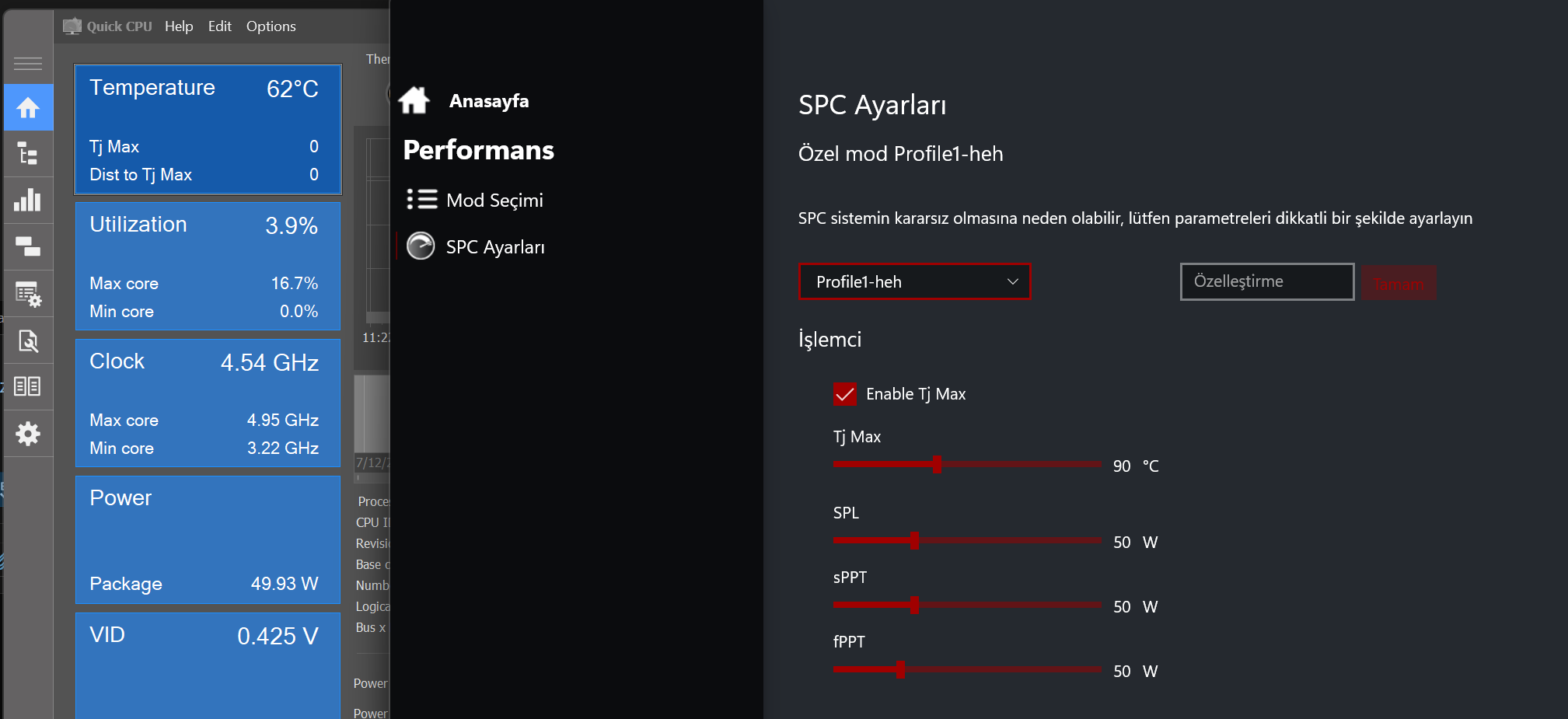
Task: Open SPC Ayarları section
Action: point(495,247)
